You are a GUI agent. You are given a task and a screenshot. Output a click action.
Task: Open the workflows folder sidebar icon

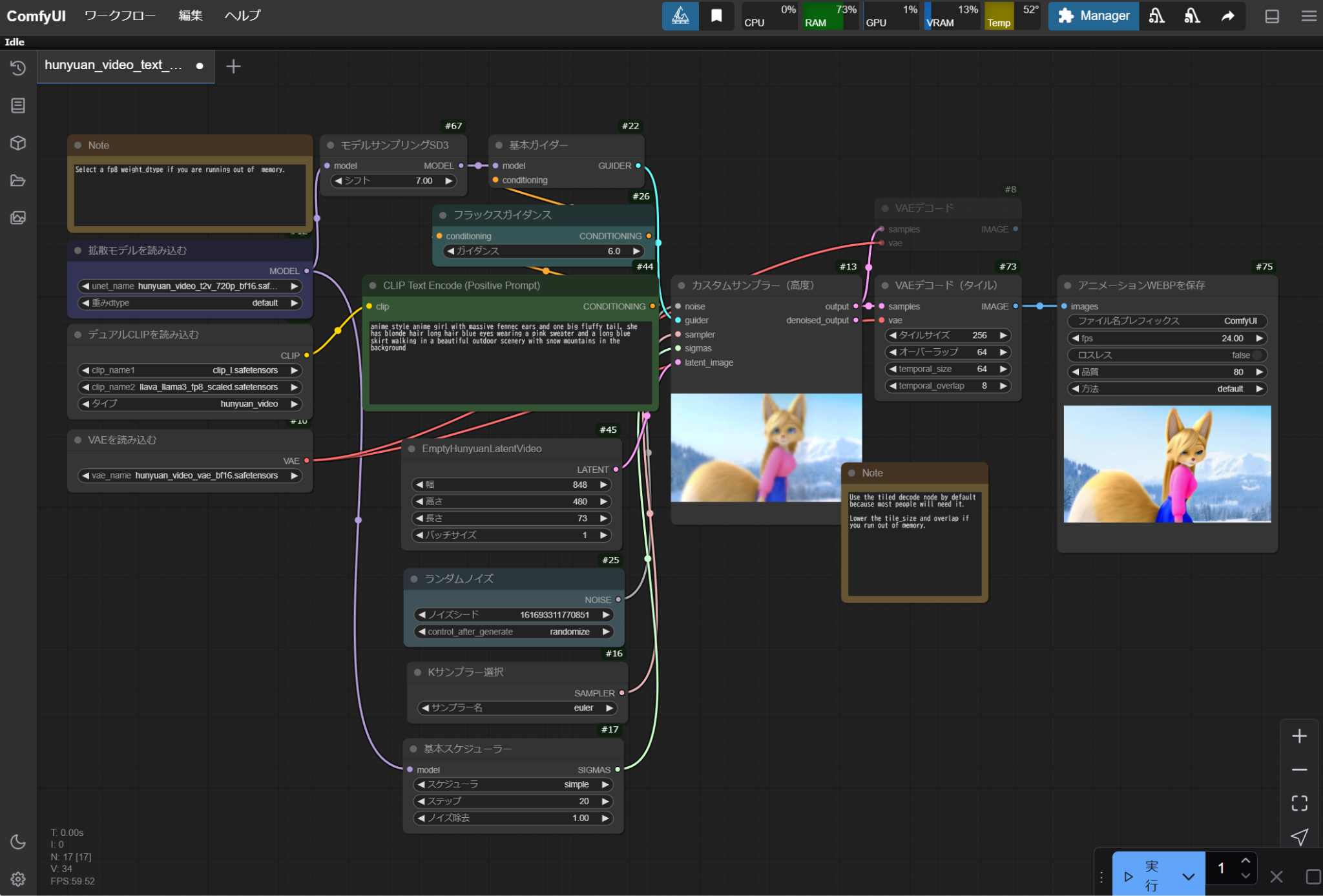click(x=18, y=180)
